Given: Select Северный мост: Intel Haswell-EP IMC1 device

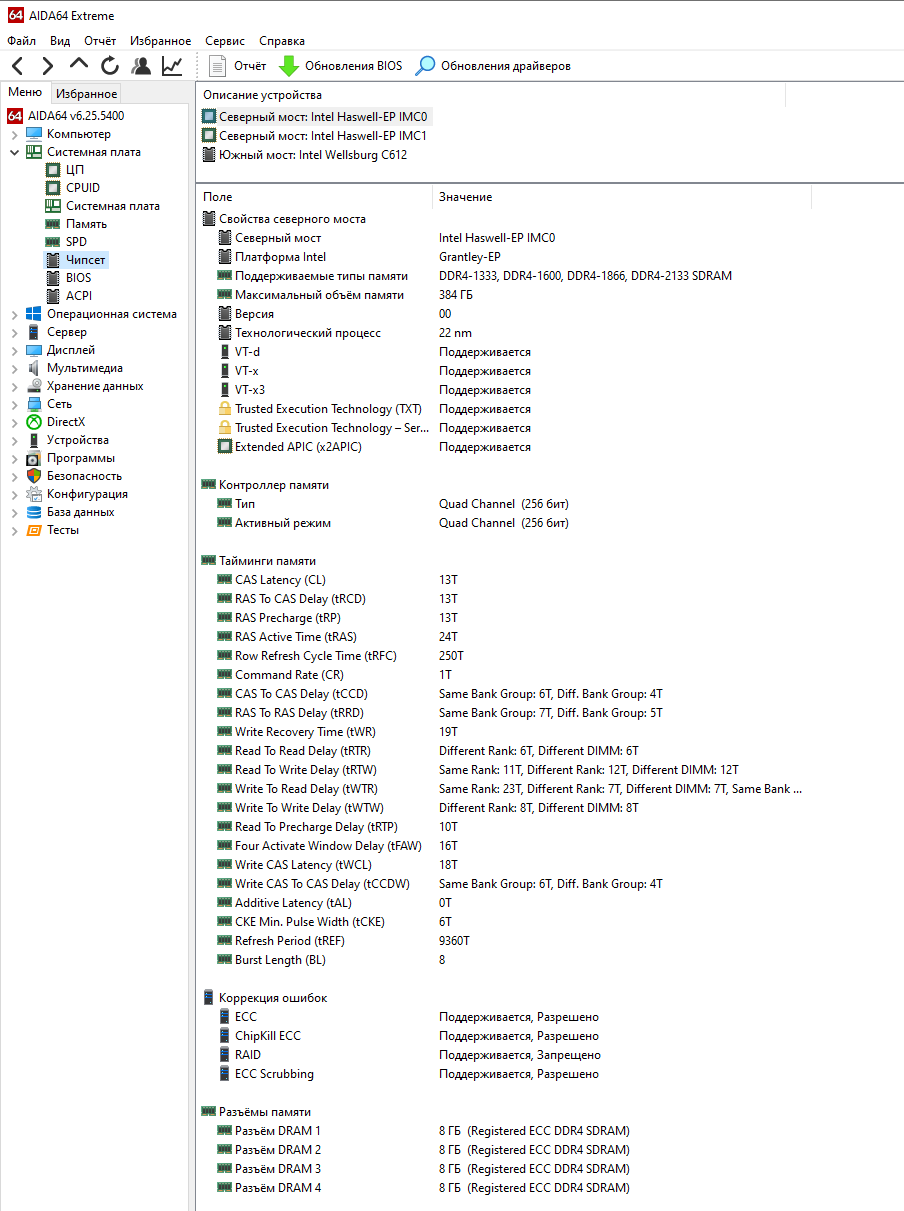Looking at the screenshot, I should click(323, 136).
